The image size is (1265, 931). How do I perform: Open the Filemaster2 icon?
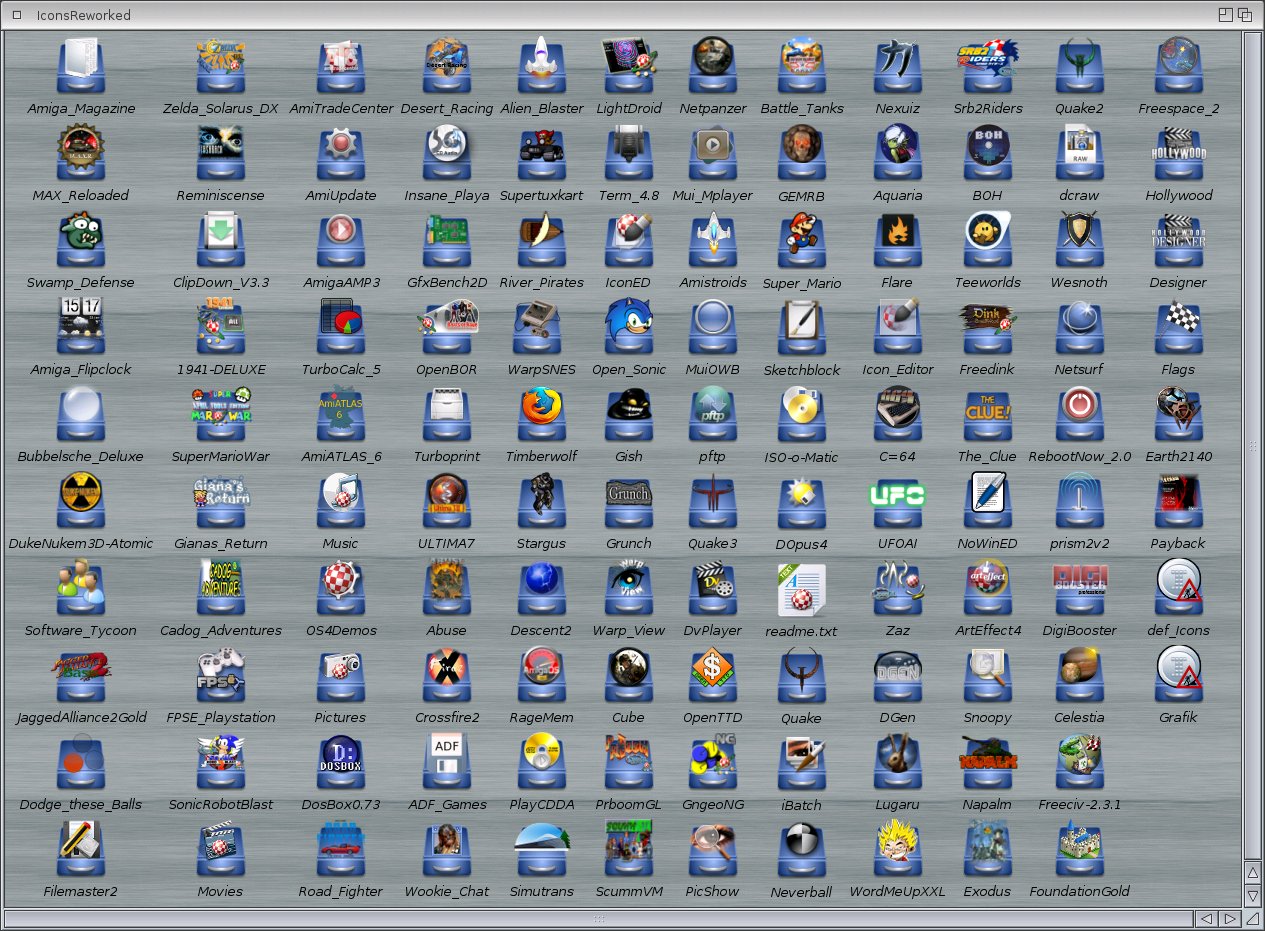point(81,850)
